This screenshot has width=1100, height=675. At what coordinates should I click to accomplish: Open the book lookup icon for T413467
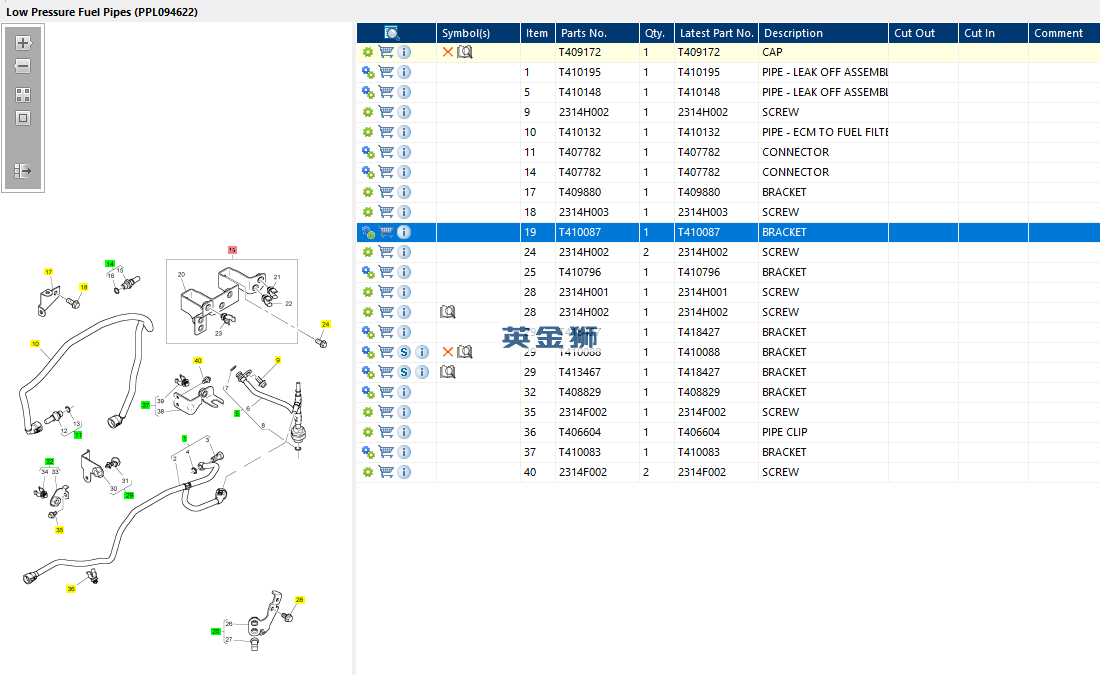[x=448, y=372]
